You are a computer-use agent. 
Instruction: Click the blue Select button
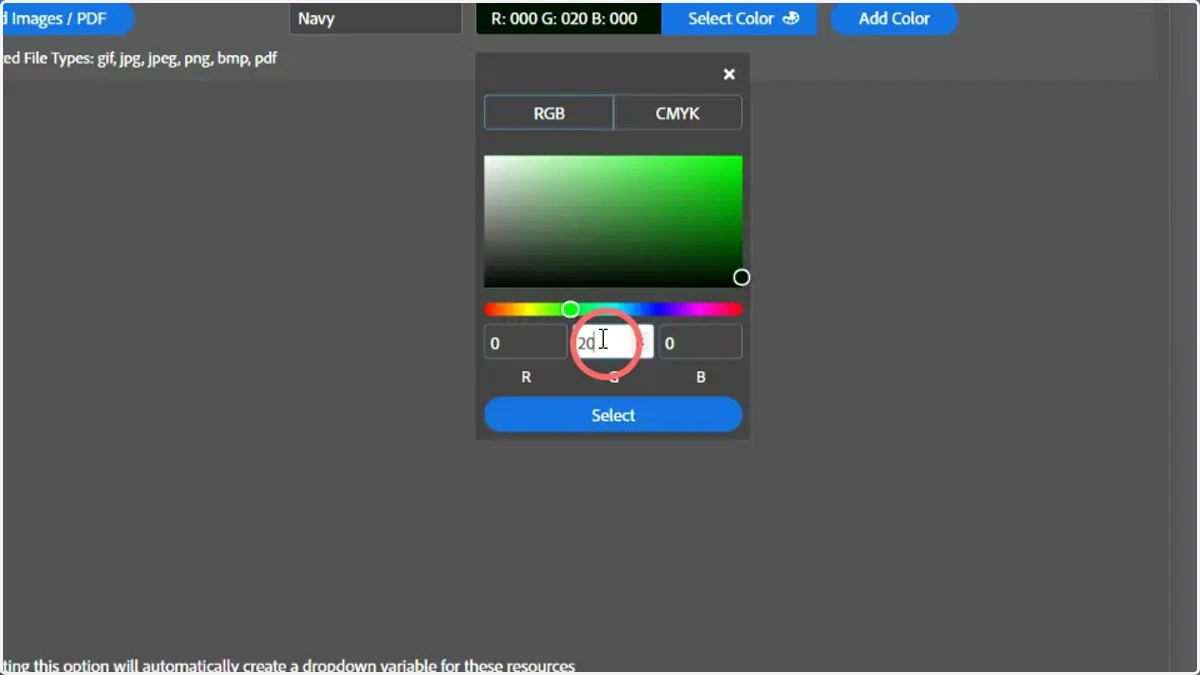coord(613,415)
